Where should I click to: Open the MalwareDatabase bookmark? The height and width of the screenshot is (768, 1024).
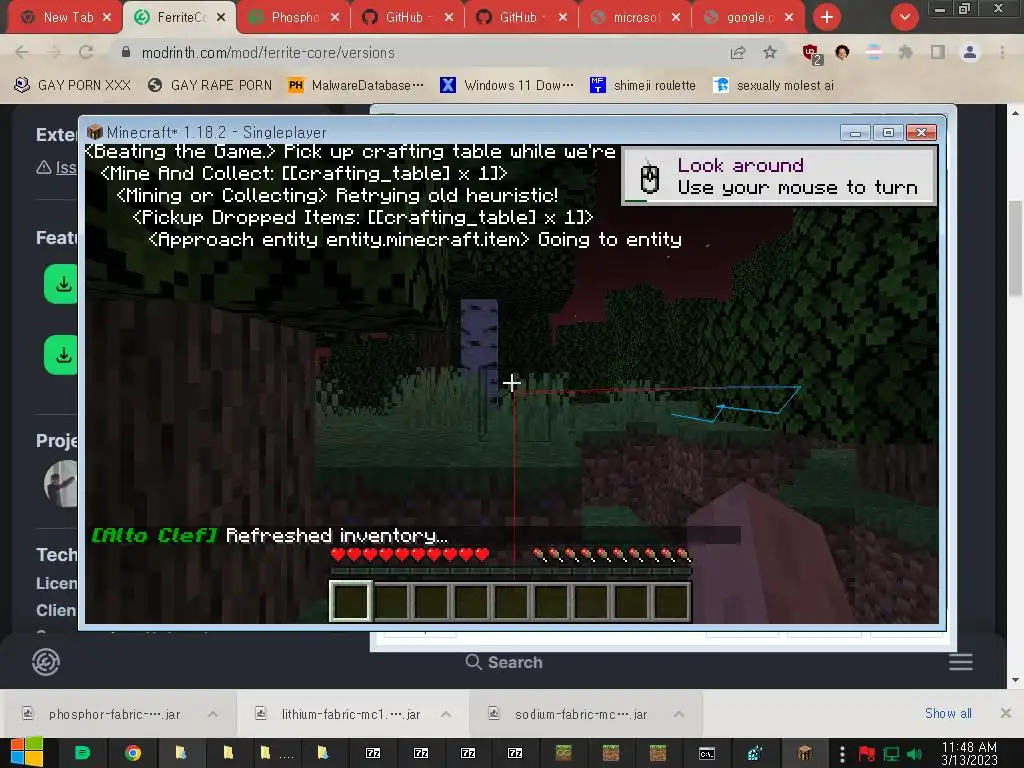(357, 85)
